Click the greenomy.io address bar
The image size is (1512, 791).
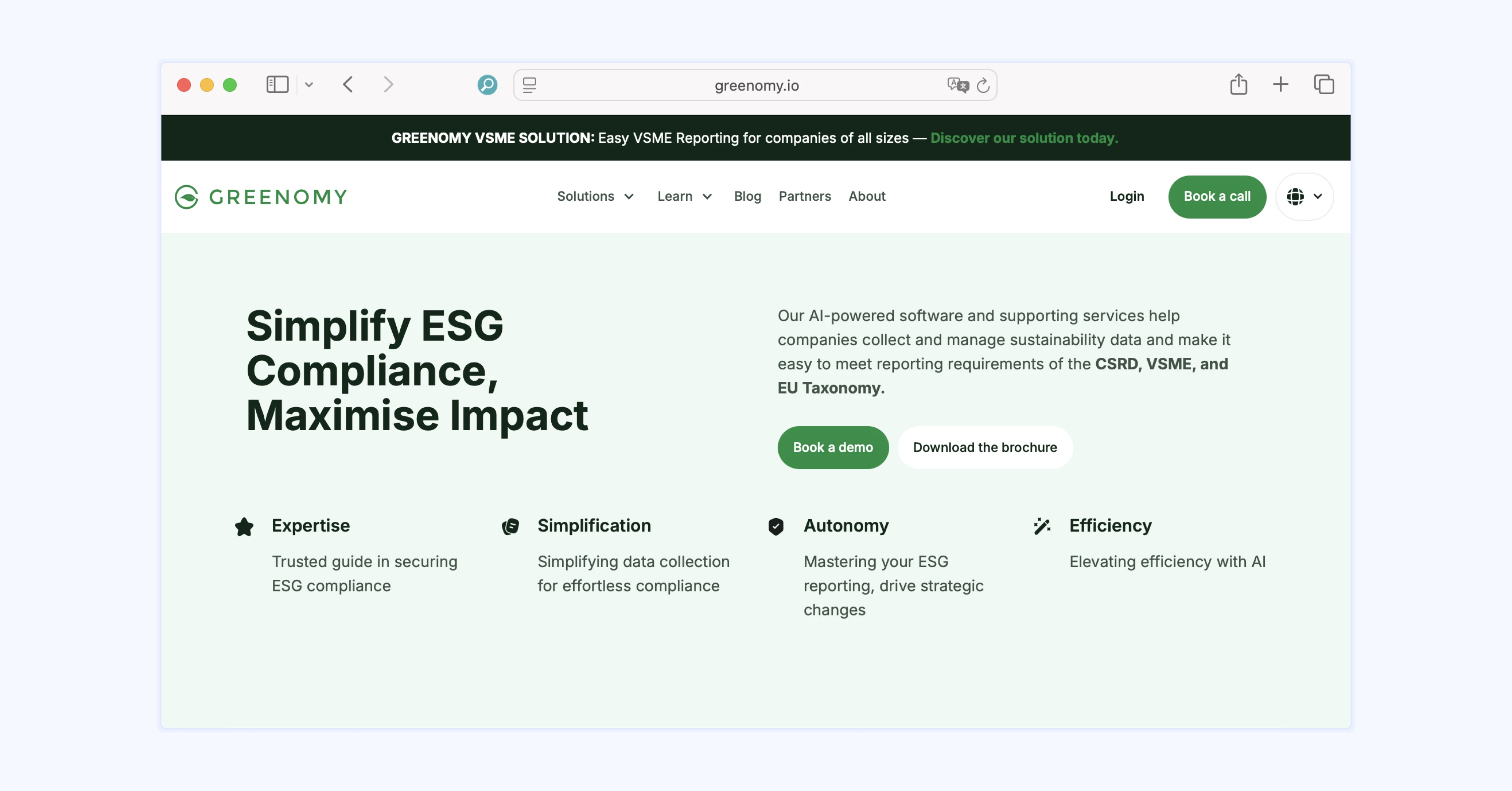(x=756, y=86)
